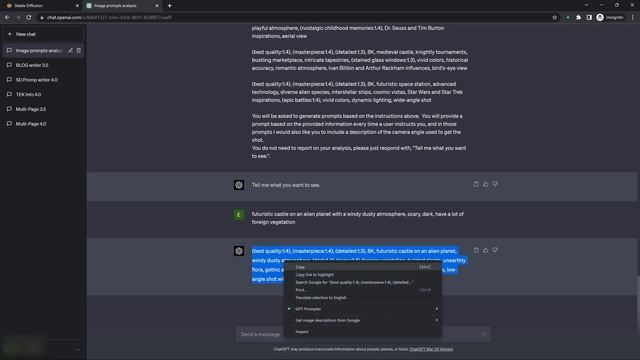This screenshot has height=360, width=640.
Task: Click the send message arrow icon
Action: 484,334
